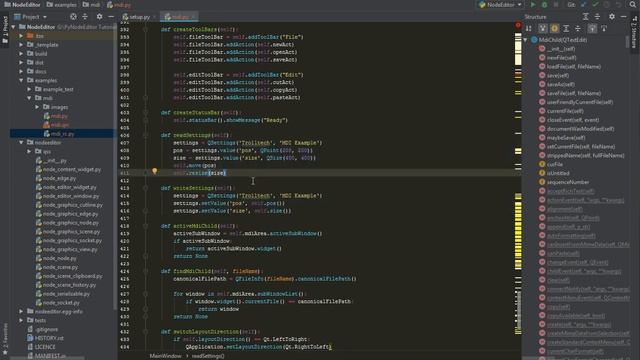Toggle the 2: Favorites side tab
The image size is (640, 360).
[5, 339]
